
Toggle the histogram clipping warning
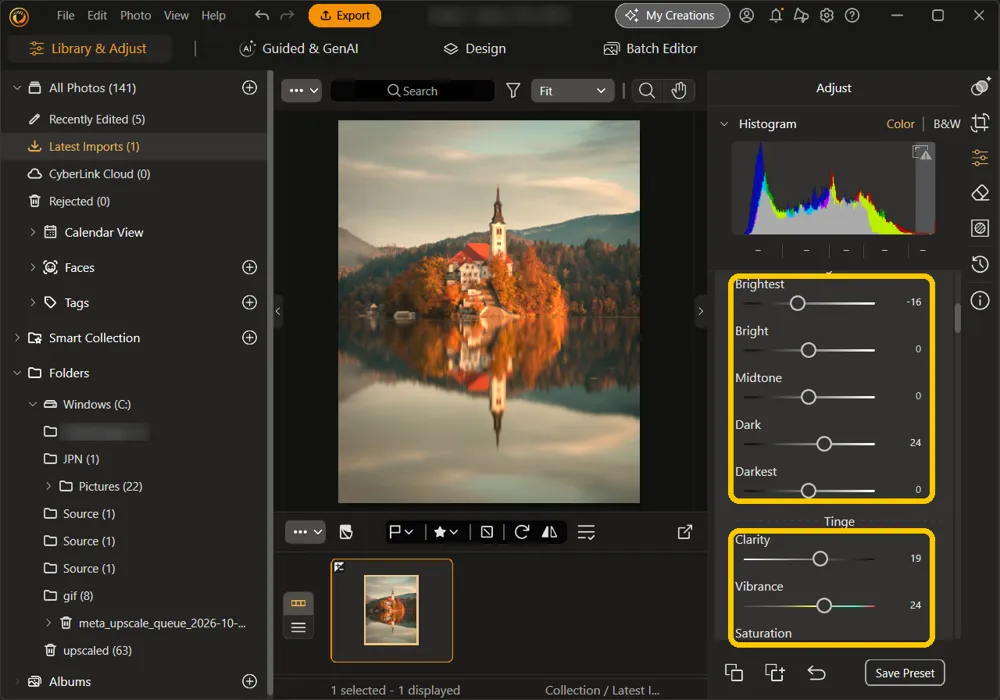click(x=922, y=152)
